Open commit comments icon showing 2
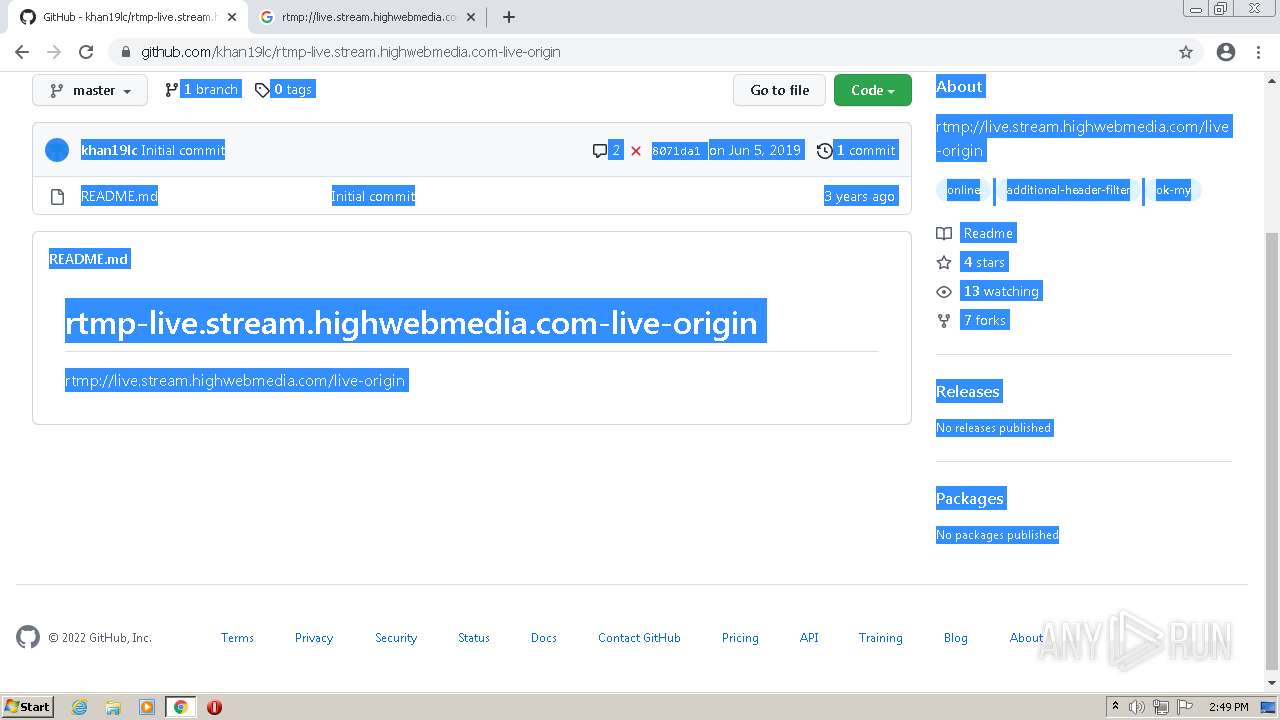 606,150
